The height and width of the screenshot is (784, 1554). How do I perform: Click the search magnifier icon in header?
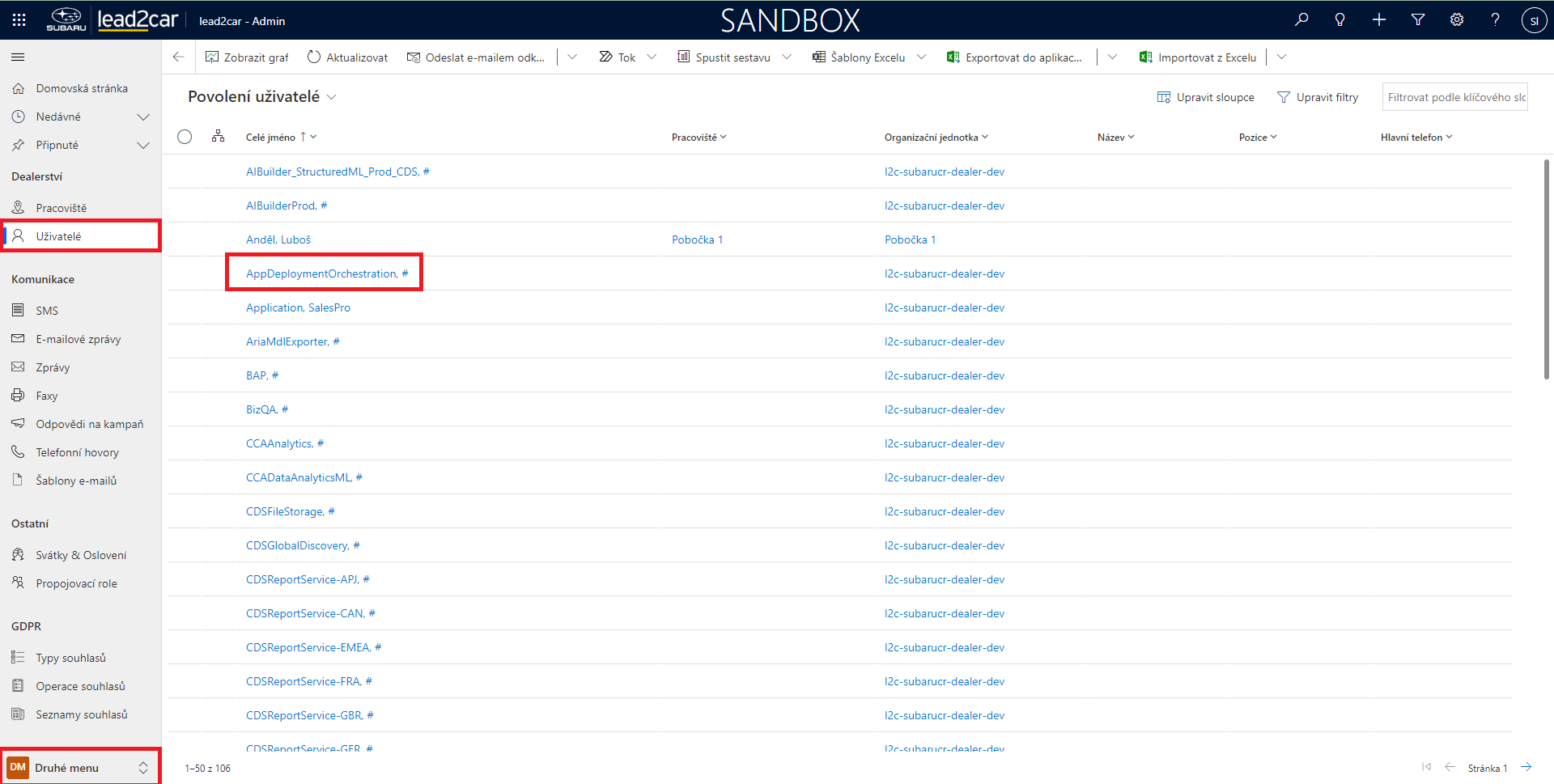pos(1301,20)
